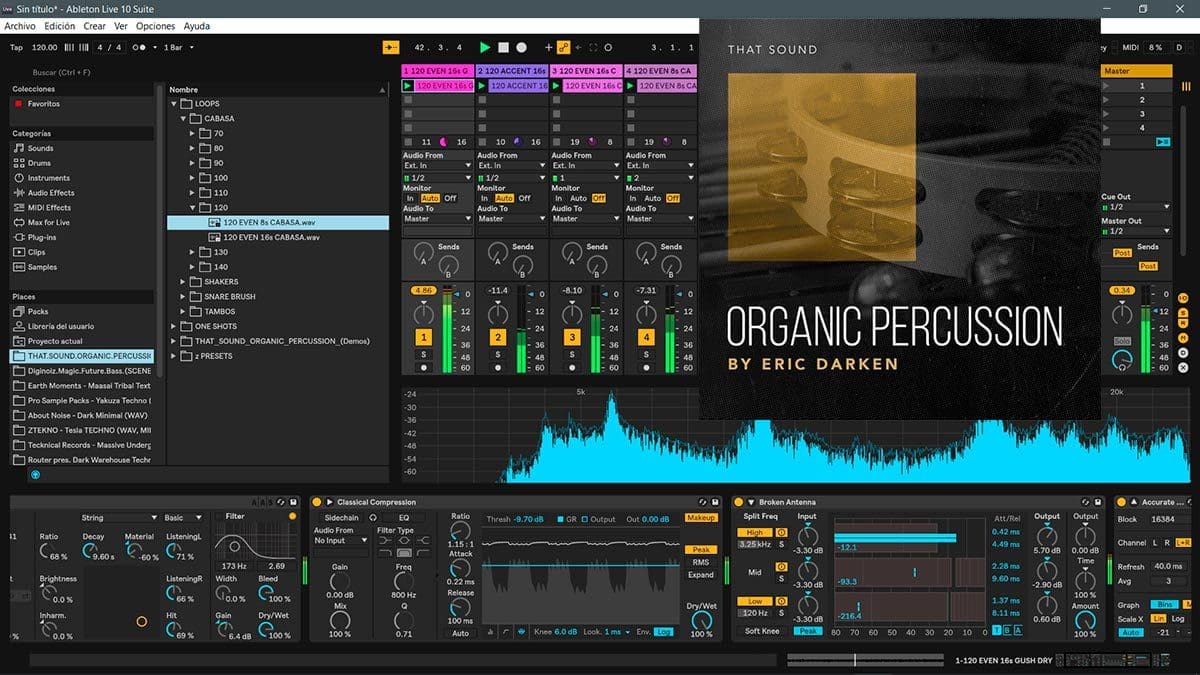The width and height of the screenshot is (1200, 675).
Task: Launch Master scene 1
Action: click(1106, 86)
